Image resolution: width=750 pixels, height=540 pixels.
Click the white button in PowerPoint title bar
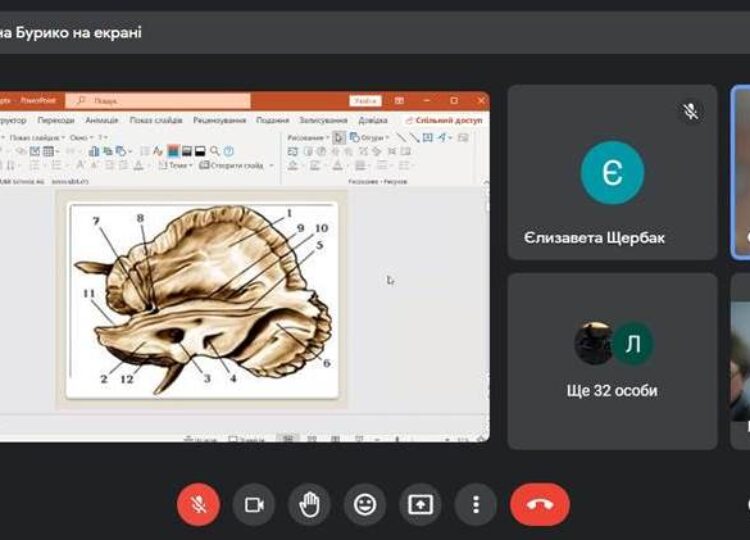365,101
